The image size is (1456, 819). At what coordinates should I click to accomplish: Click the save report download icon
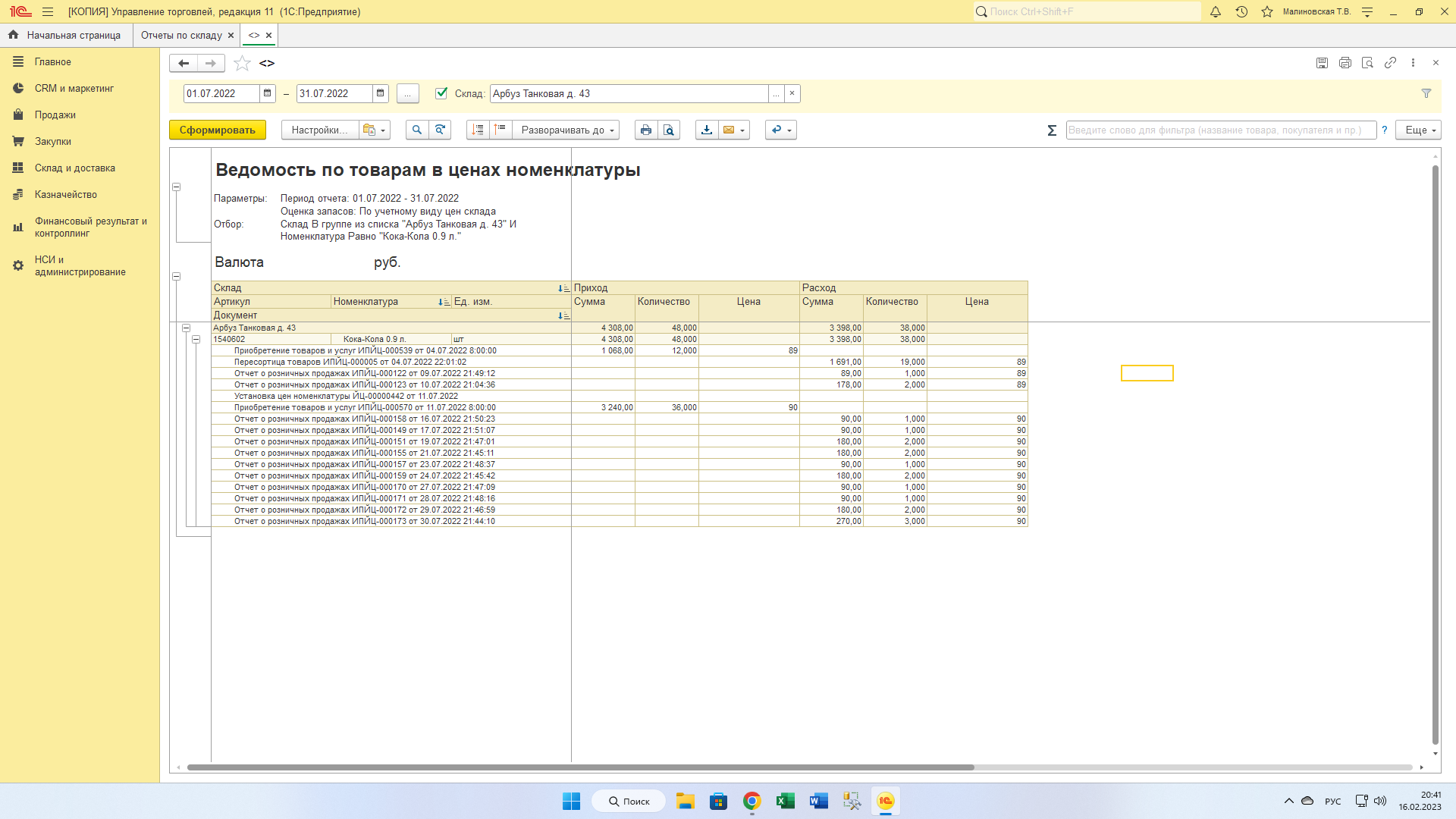(x=706, y=130)
